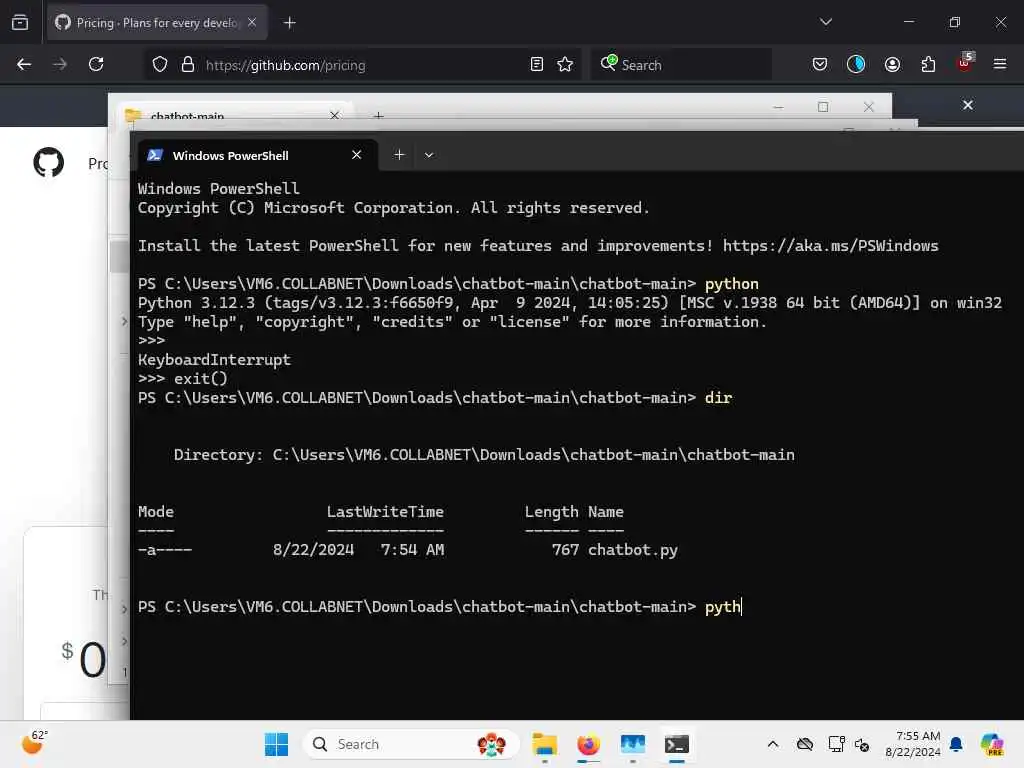Open new terminal tab plus button
Viewport: 1024px width, 768px height.
400,155
